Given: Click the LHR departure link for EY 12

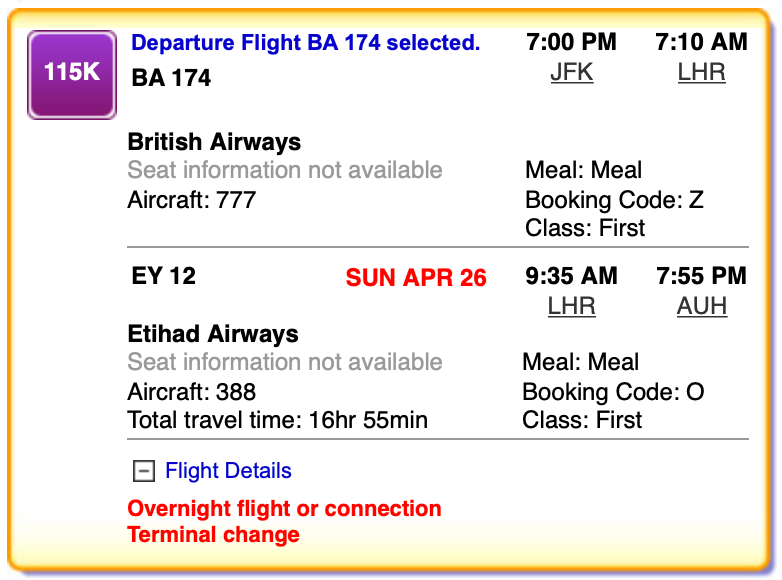Looking at the screenshot, I should tap(572, 306).
